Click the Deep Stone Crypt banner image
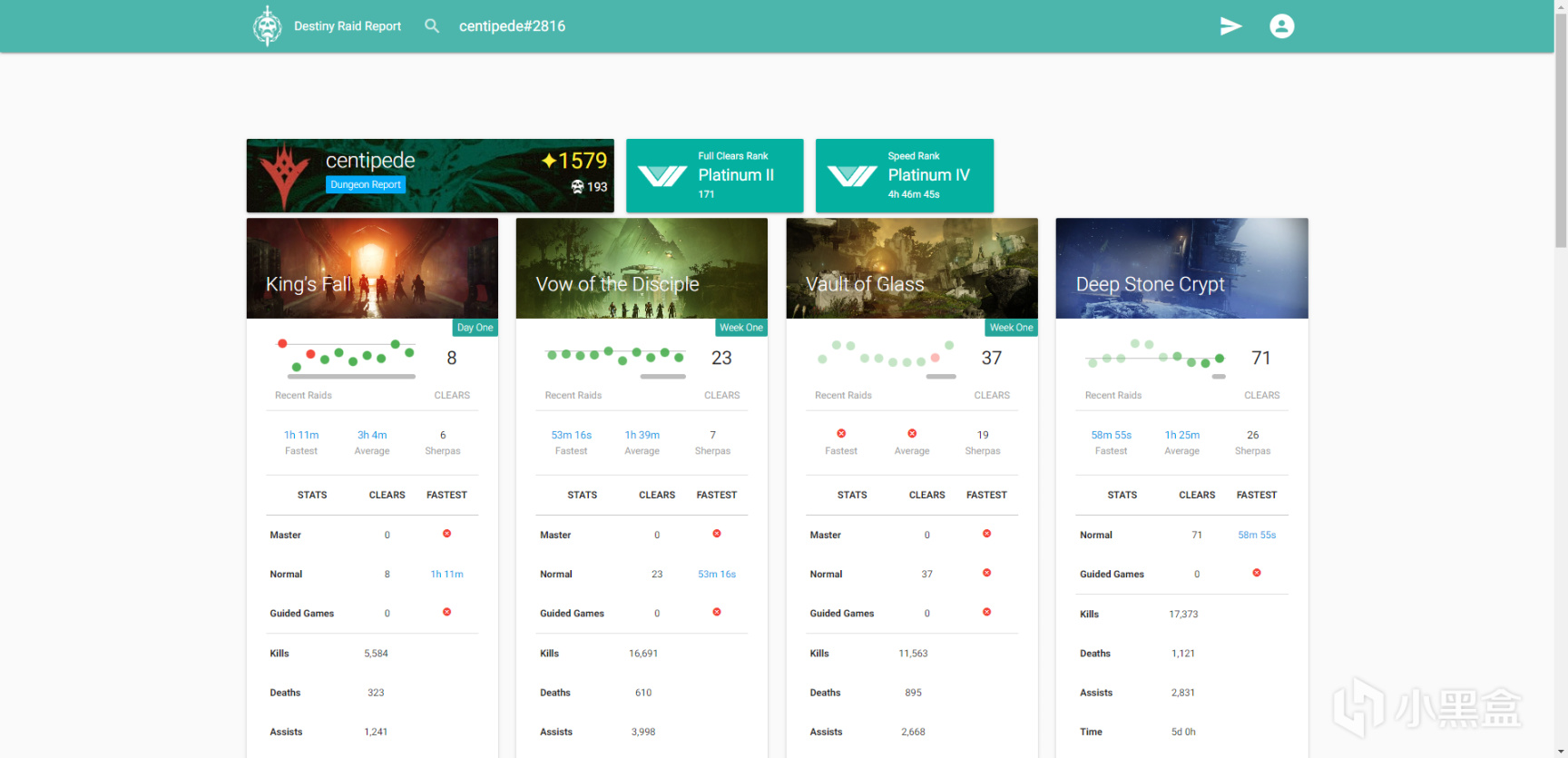The width and height of the screenshot is (1568, 758). (x=1182, y=268)
